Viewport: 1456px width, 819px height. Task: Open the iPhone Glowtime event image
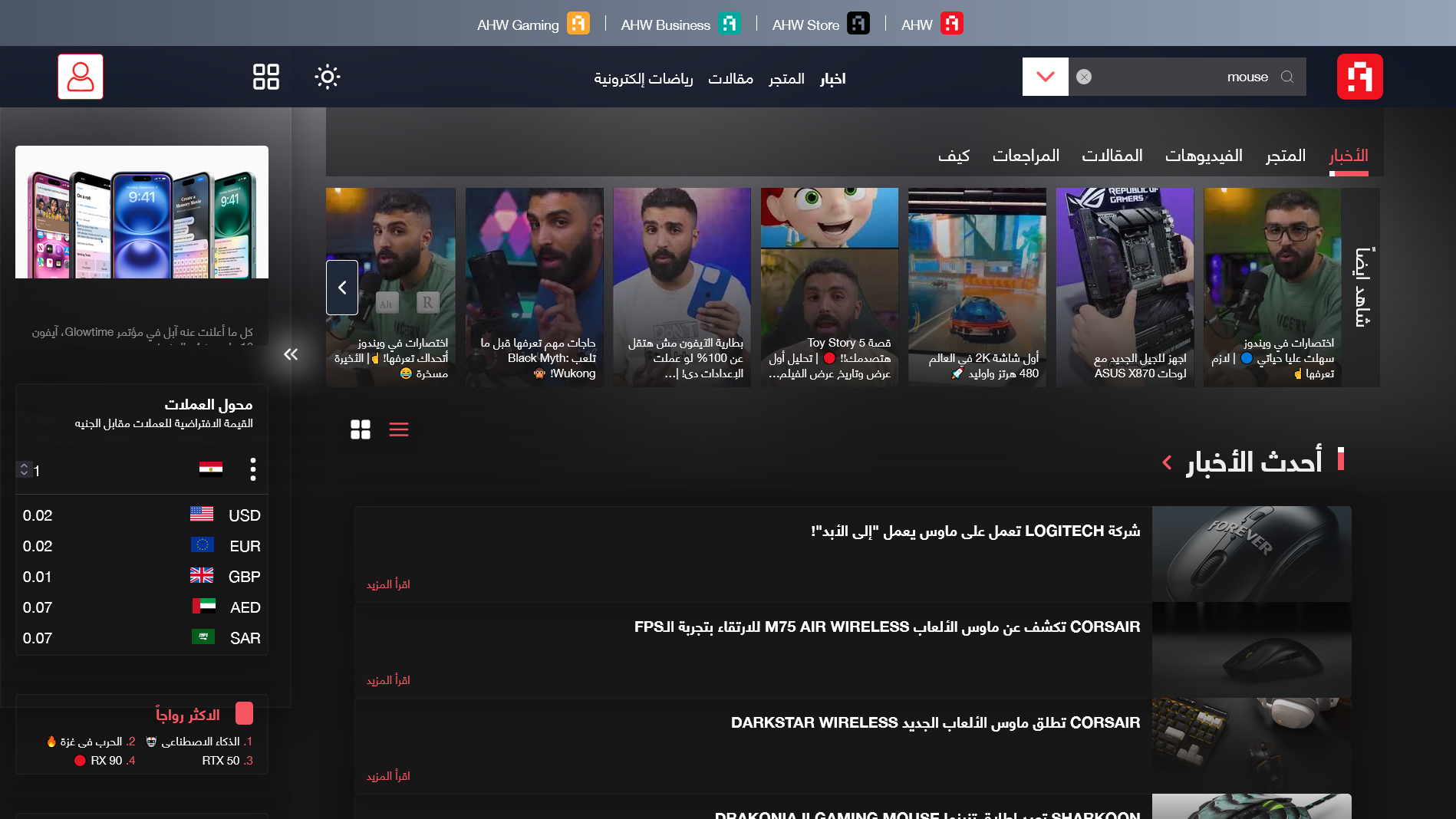(x=142, y=212)
